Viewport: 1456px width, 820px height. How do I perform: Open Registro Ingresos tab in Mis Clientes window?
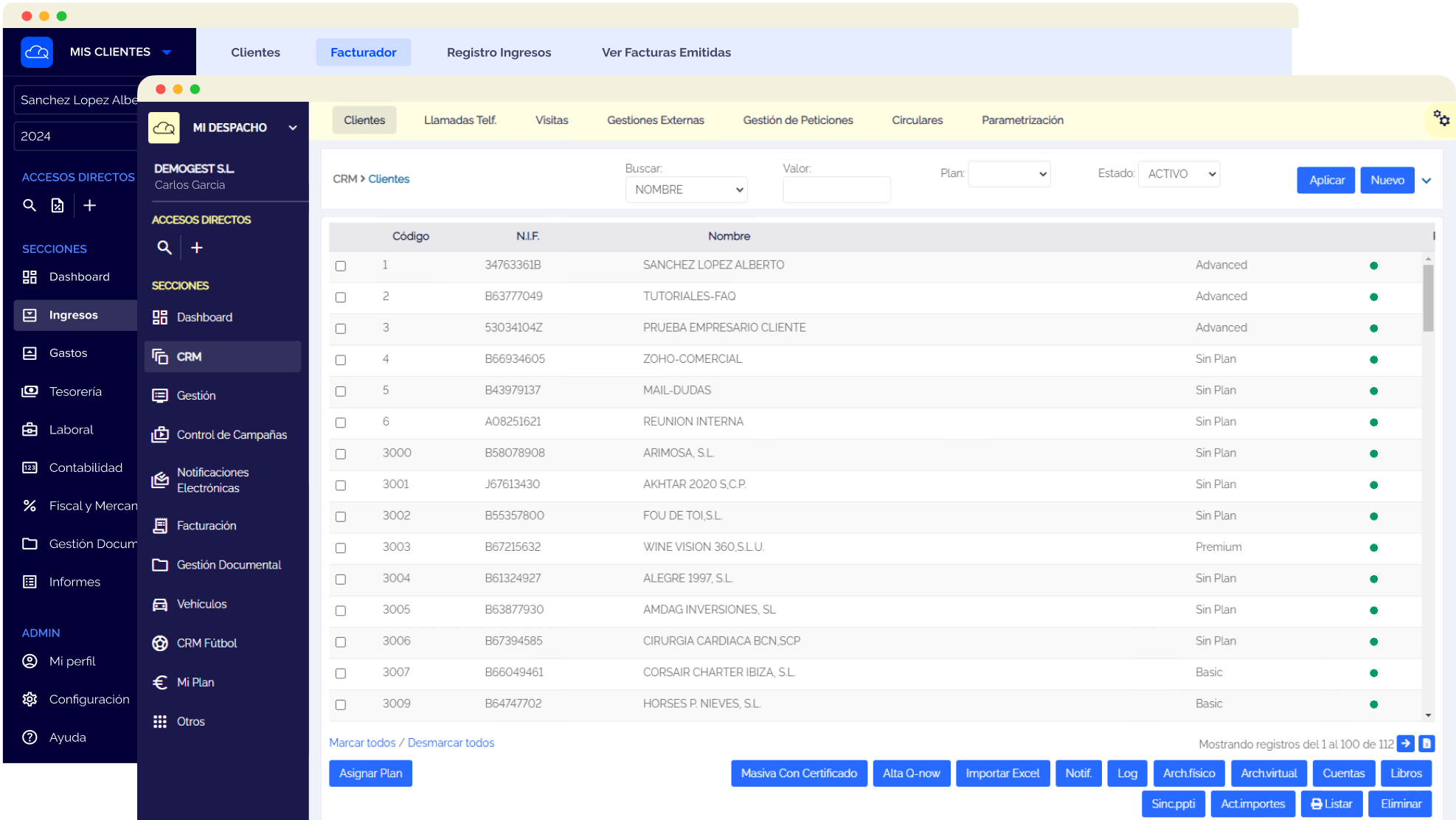click(x=499, y=52)
